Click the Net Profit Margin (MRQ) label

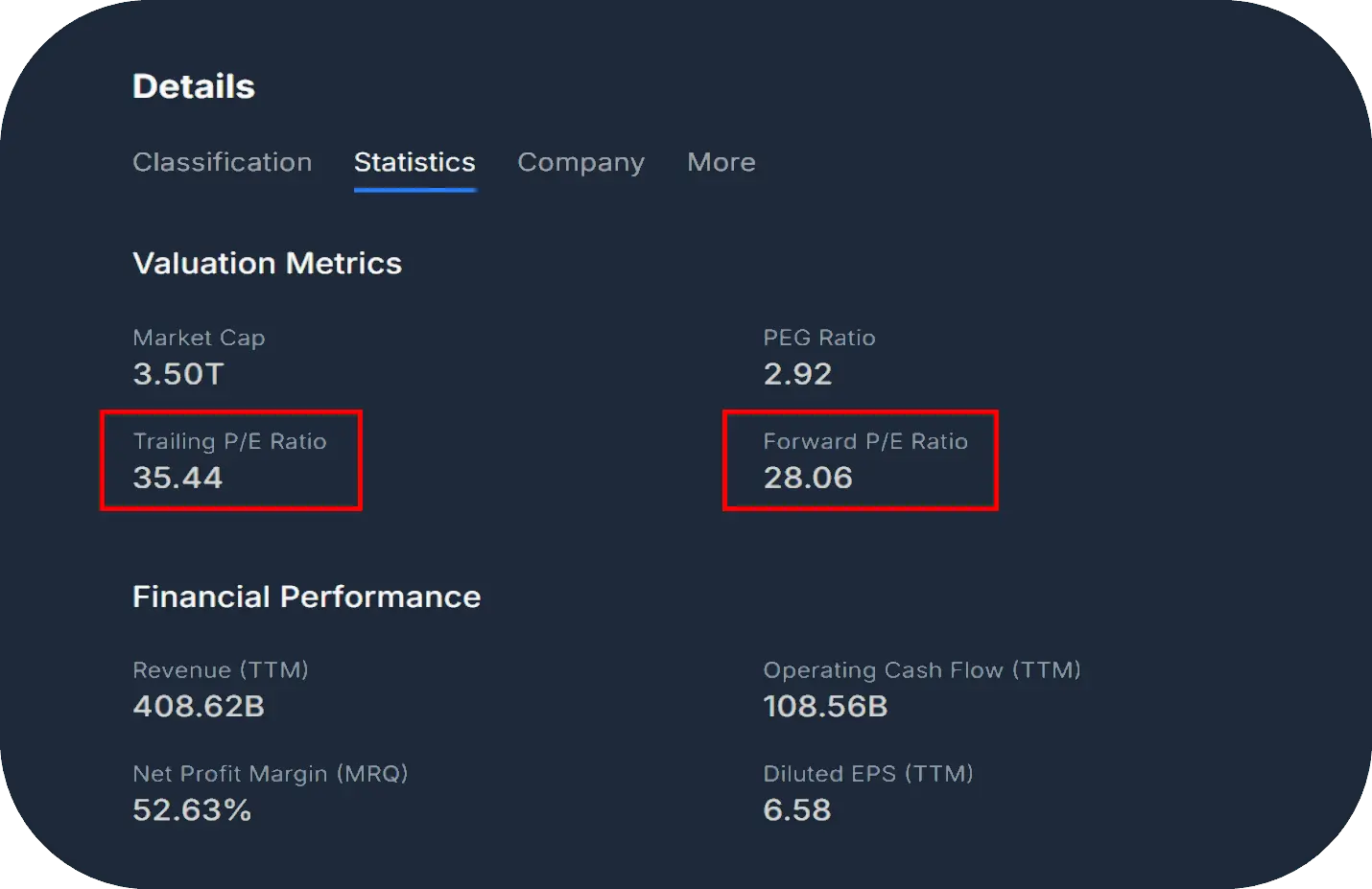[x=270, y=773]
